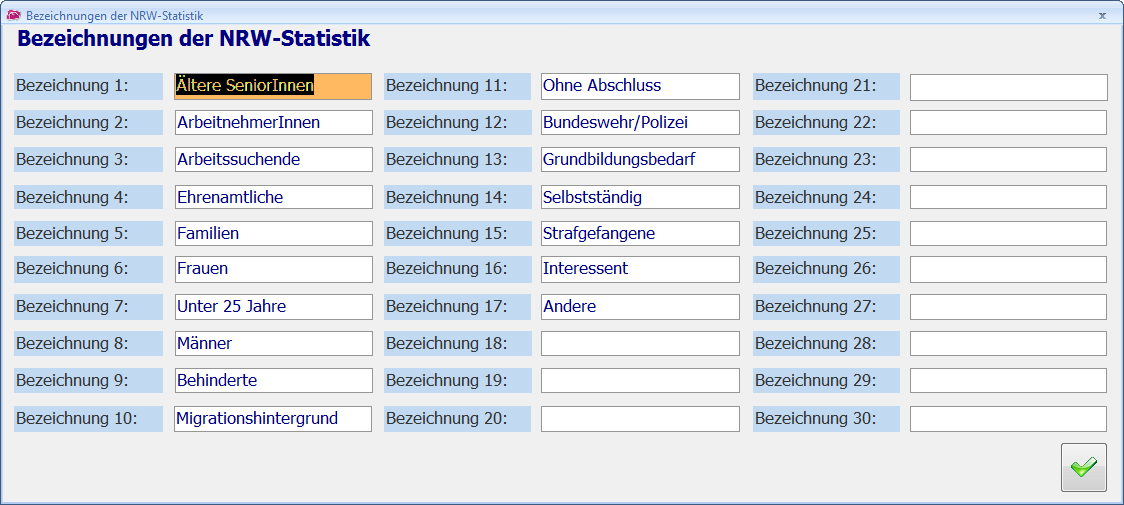Viewport: 1124px width, 505px height.
Task: Edit the 'Bundeswehr/Polizei' field
Action: (640, 123)
